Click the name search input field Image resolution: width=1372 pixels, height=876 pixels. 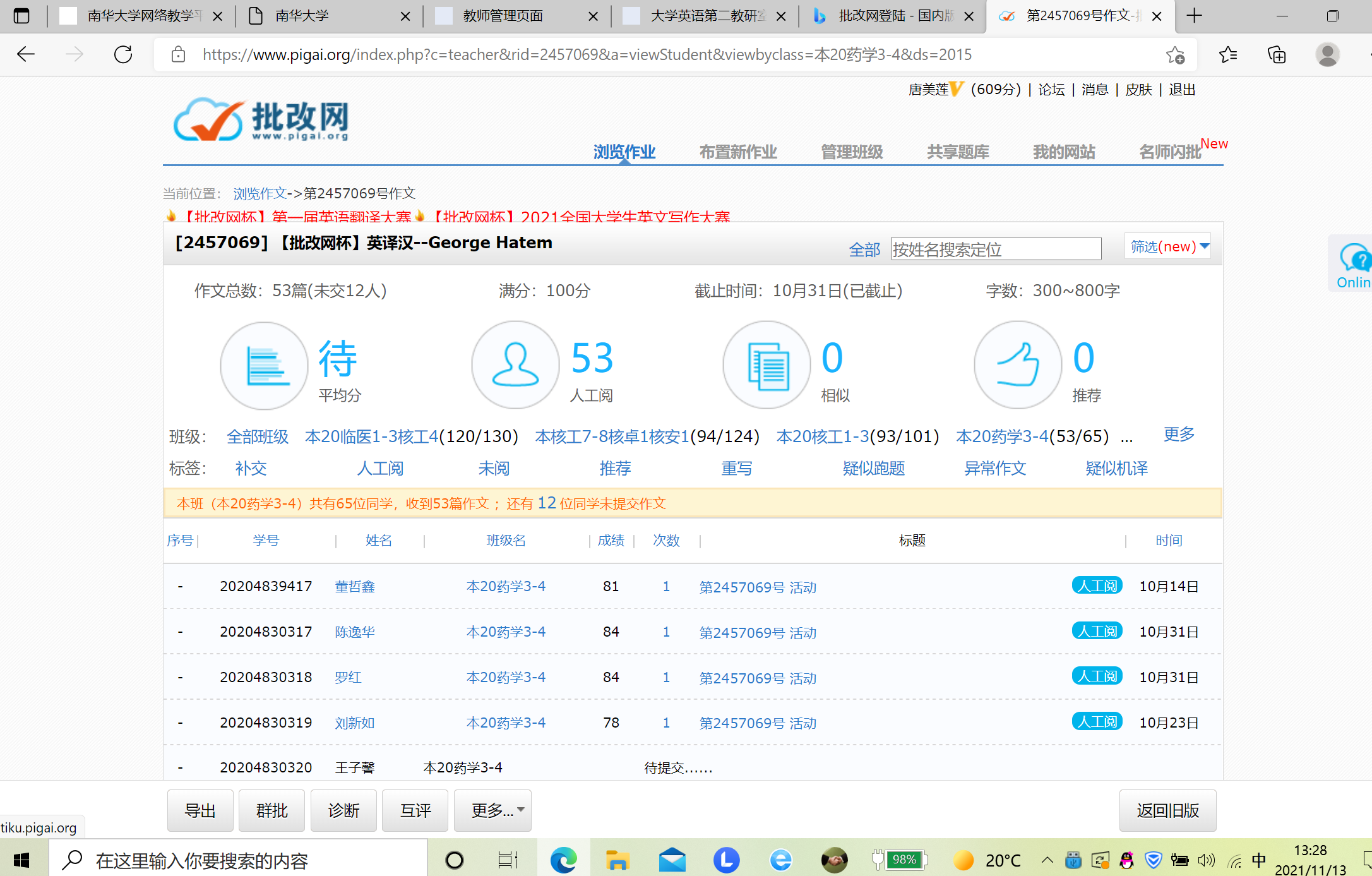click(996, 249)
